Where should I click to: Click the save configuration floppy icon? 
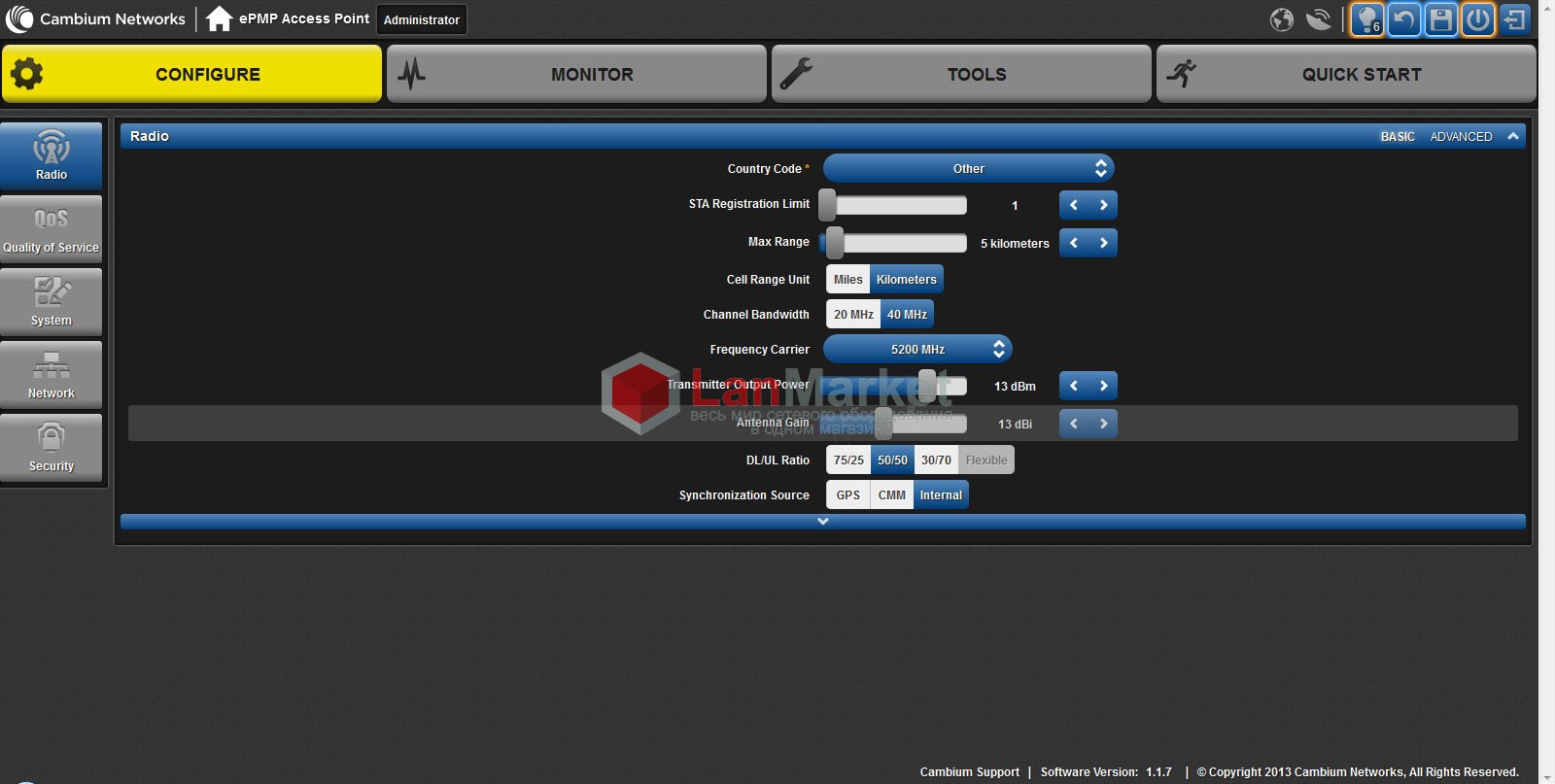[1441, 19]
